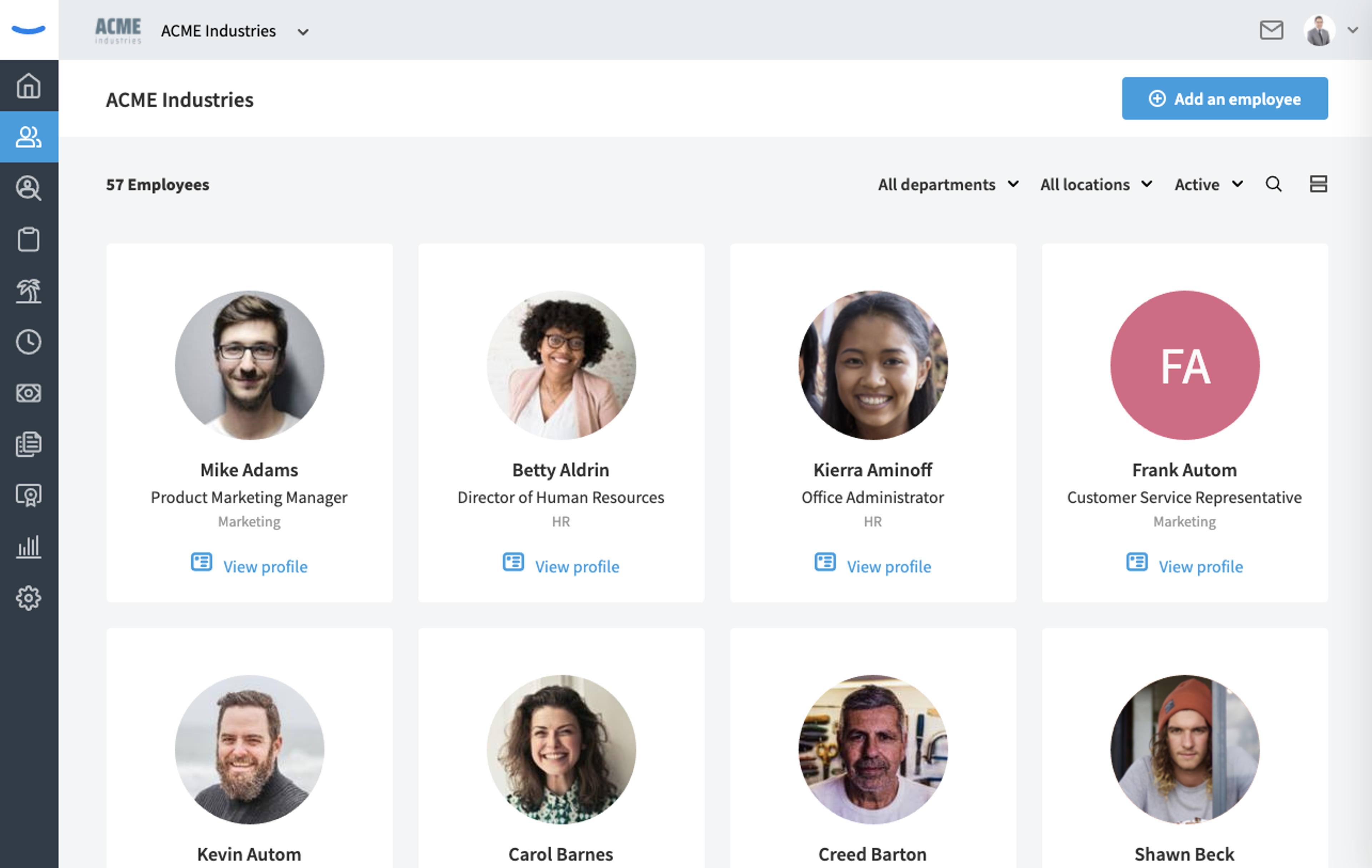Click the name Shawn Beck
The width and height of the screenshot is (1372, 868).
point(1184,854)
